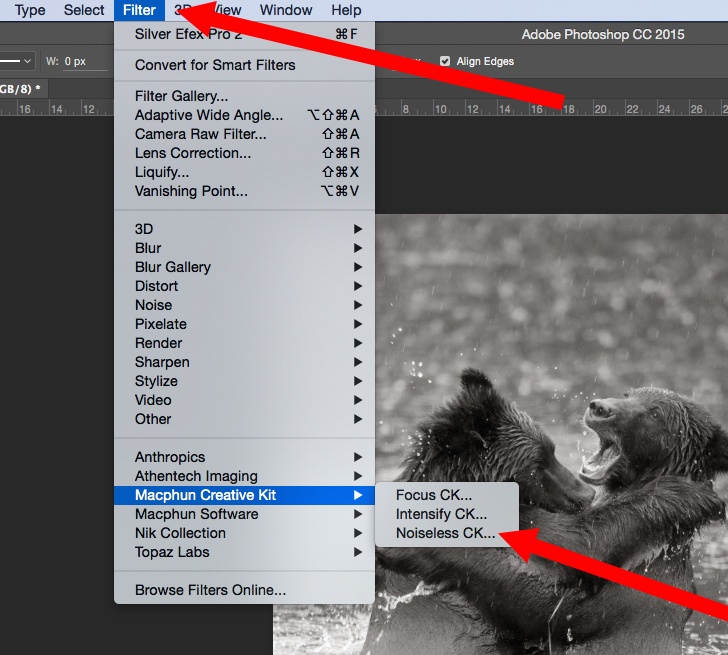
Task: Open the Window menu
Action: pos(285,10)
